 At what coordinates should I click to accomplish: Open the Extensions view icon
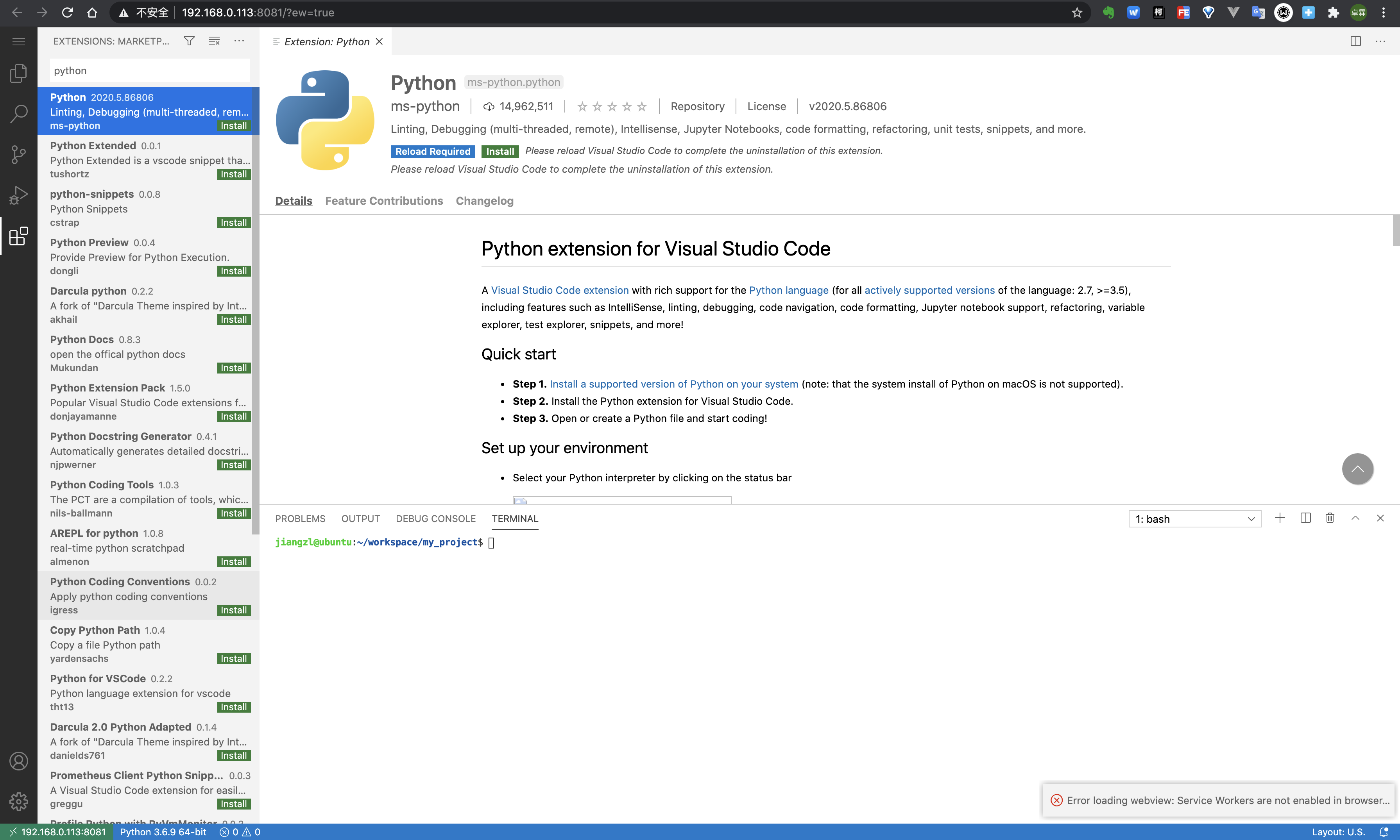pyautogui.click(x=19, y=236)
